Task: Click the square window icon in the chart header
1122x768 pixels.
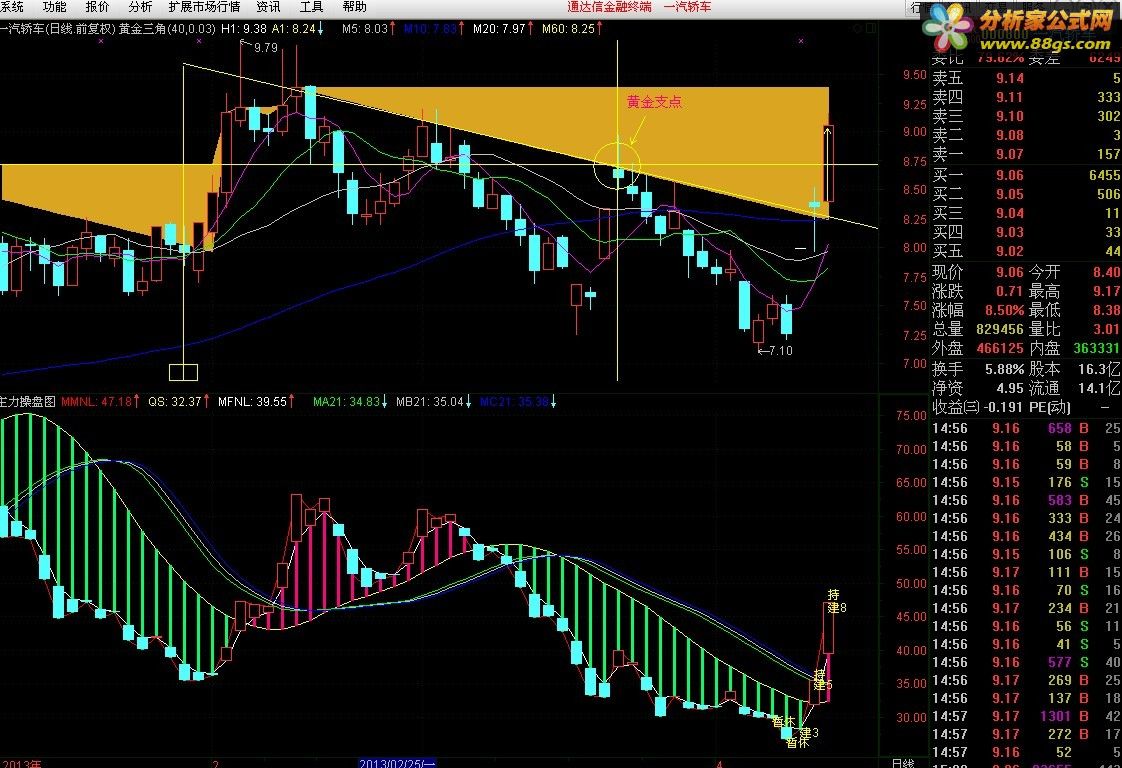Action: point(871,28)
